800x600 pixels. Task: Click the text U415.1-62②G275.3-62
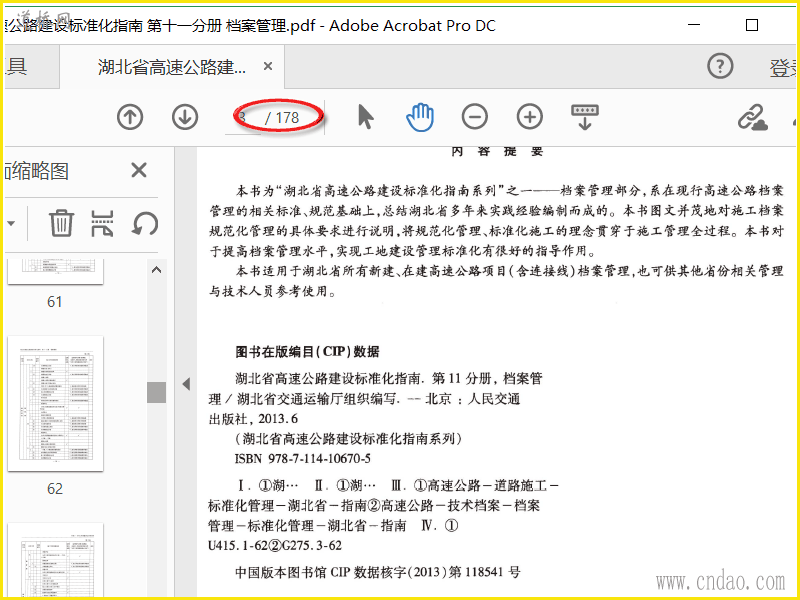point(275,545)
